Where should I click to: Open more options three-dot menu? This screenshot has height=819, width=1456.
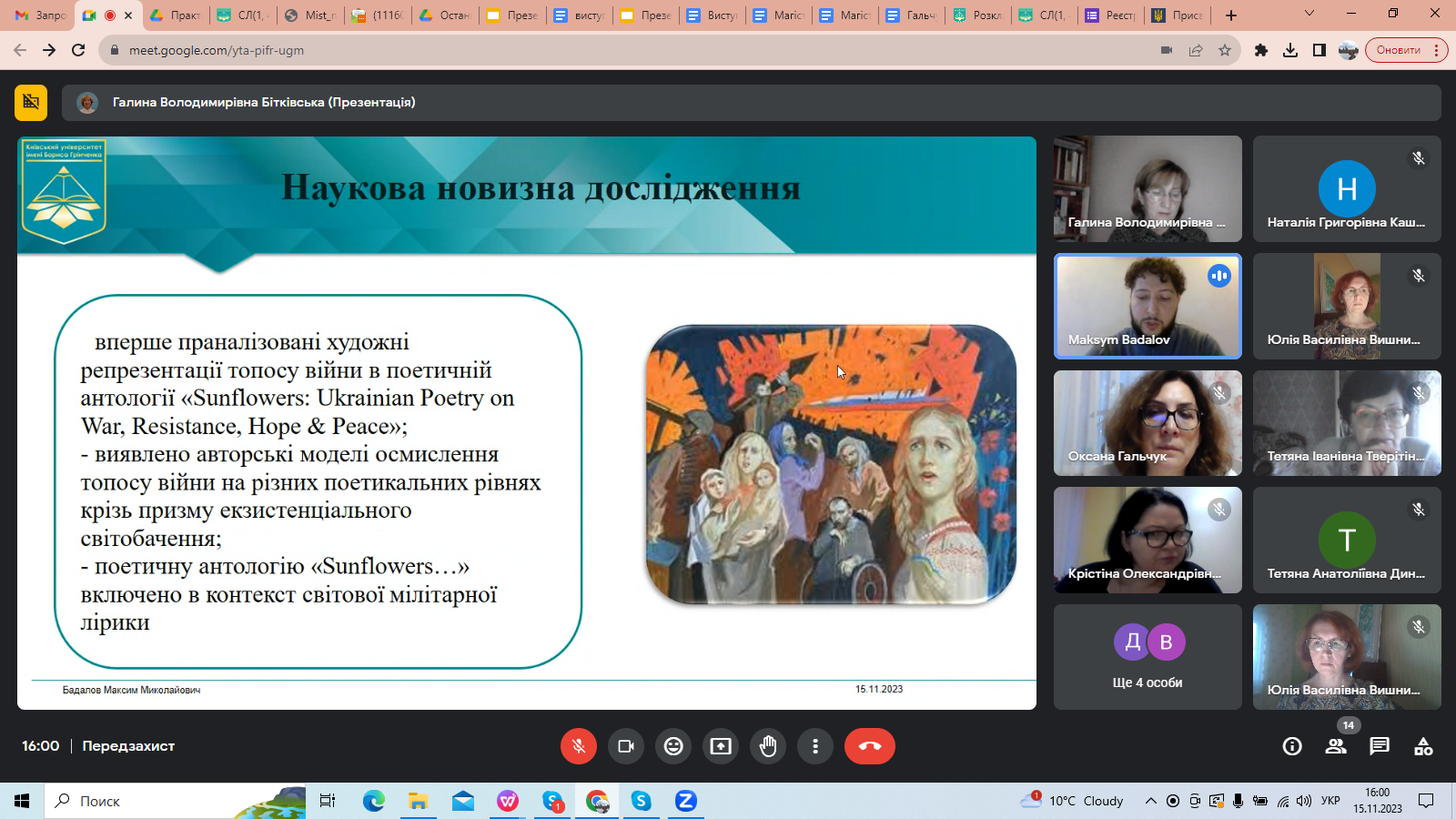pyautogui.click(x=815, y=746)
